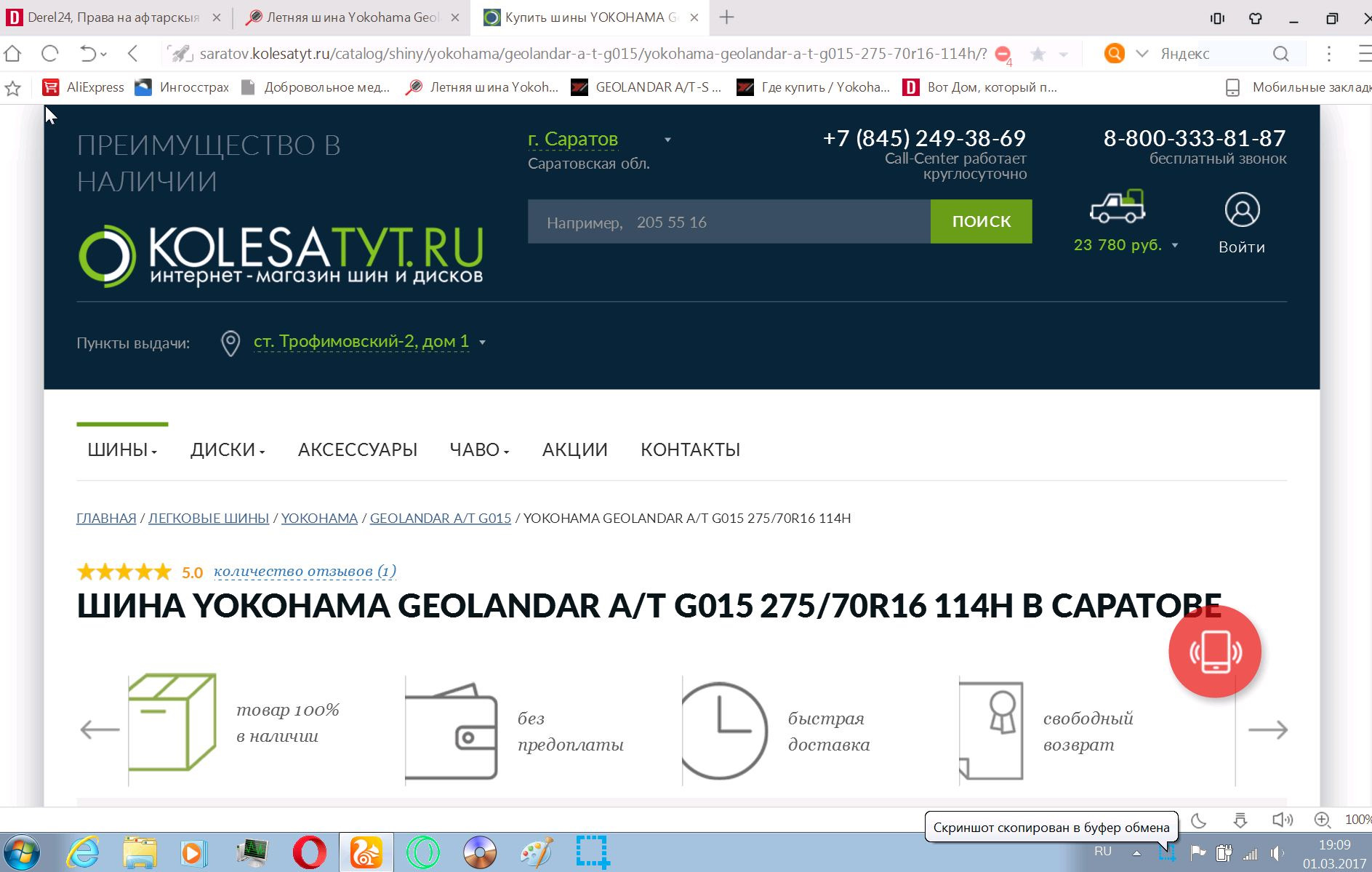Switch to Derel24 tab
This screenshot has width=1372, height=872.
tap(112, 17)
